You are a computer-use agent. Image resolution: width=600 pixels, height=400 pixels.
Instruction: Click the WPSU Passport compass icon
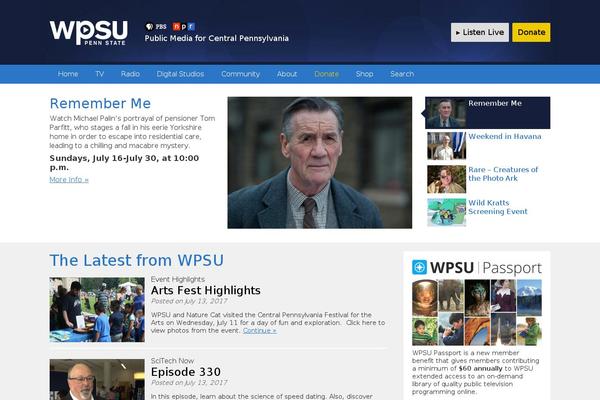click(419, 267)
